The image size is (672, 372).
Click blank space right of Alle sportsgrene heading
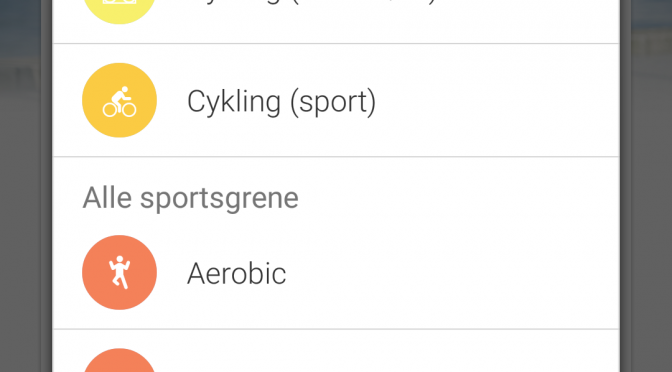coord(459,198)
